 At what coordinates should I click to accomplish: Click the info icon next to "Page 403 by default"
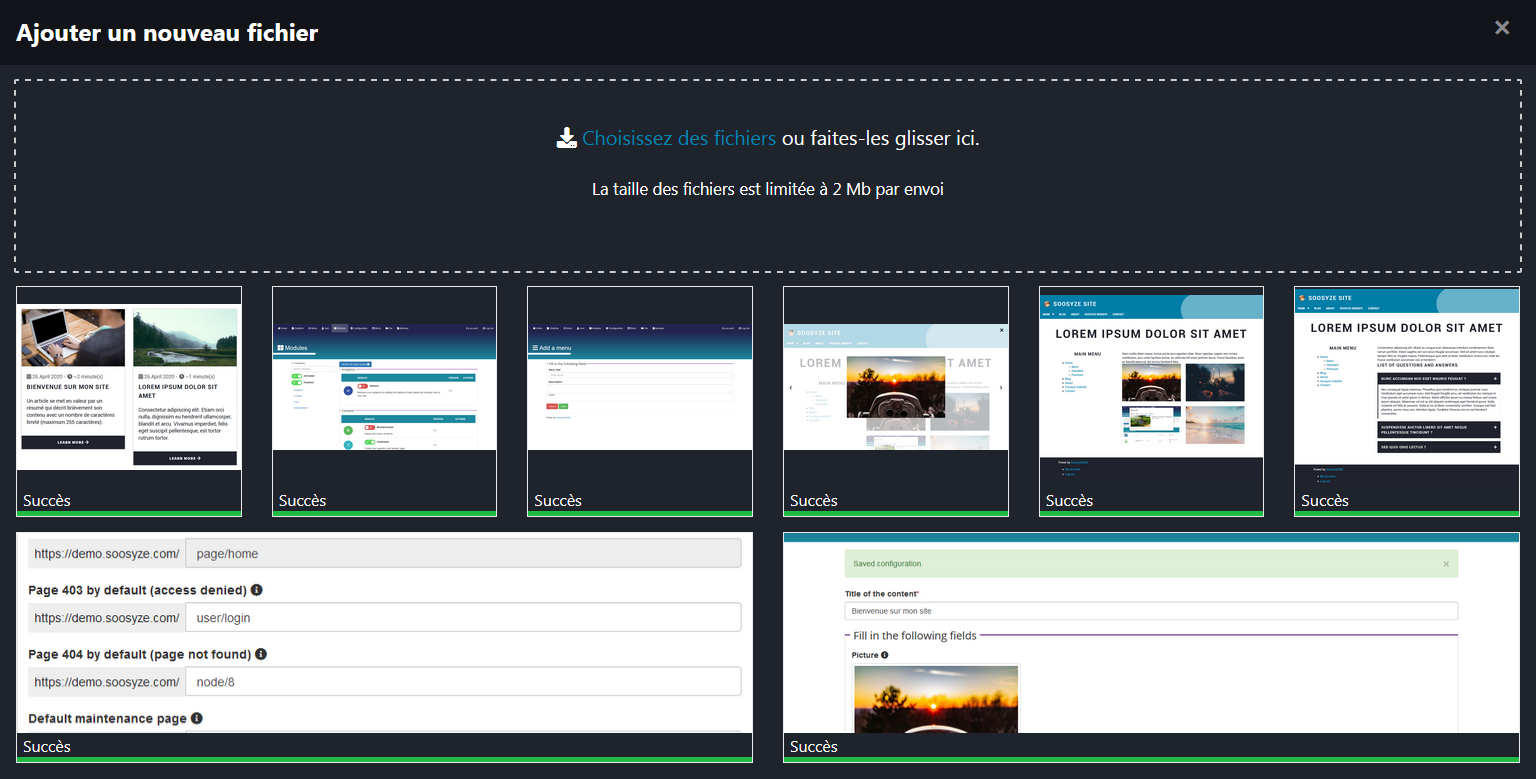tap(257, 590)
